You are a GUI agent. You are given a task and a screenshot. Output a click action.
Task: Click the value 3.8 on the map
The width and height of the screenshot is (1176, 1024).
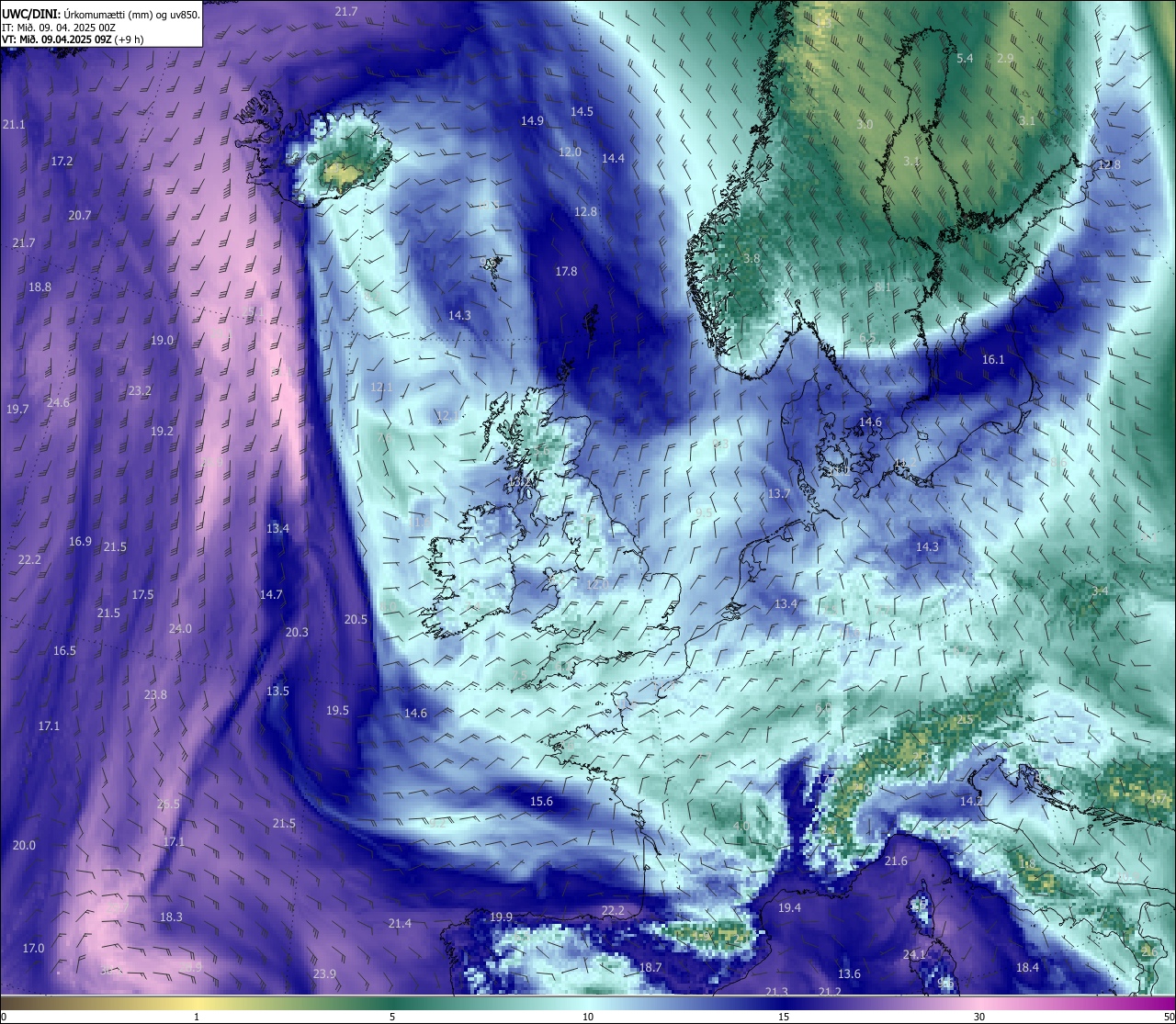pos(752,258)
